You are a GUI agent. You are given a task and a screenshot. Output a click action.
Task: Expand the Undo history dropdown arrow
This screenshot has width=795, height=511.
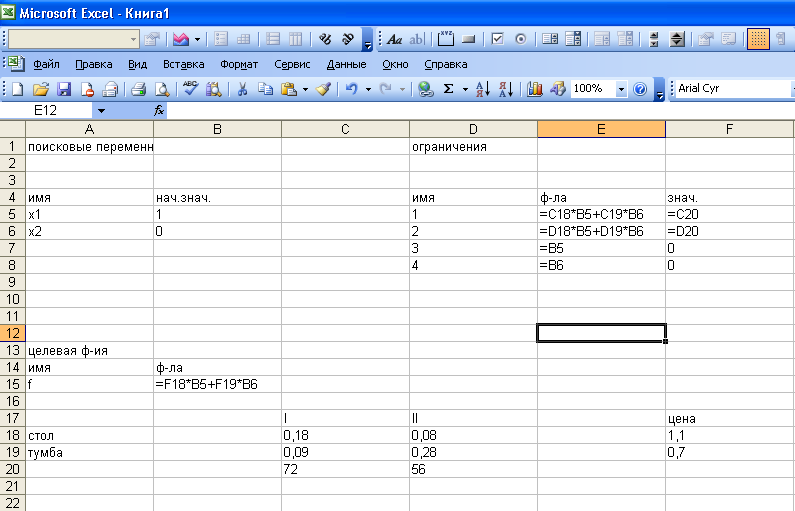368,89
